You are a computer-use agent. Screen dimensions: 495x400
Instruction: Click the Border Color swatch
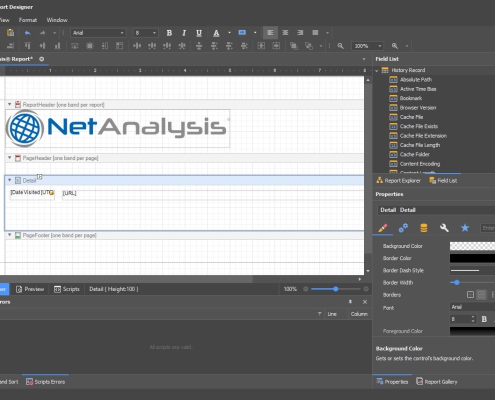[x=472, y=258]
